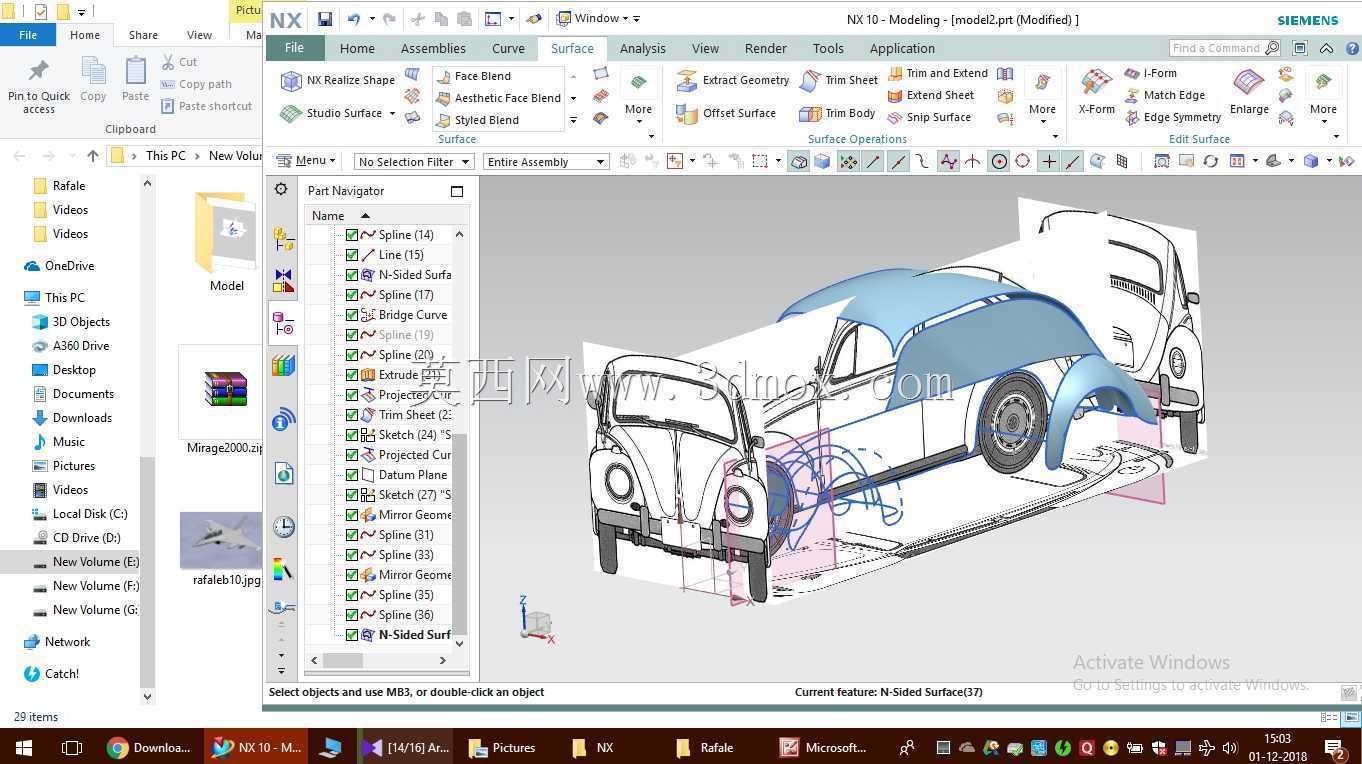Switch to the Analysis ribbon tab
The width and height of the screenshot is (1362, 764).
642,48
